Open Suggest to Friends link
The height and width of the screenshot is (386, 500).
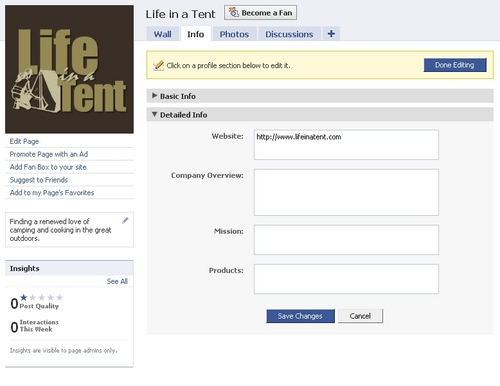(39, 180)
